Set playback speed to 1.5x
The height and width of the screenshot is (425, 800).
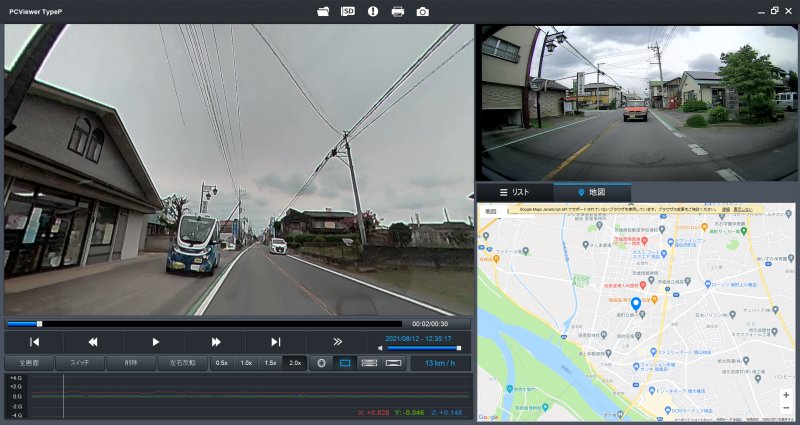270,363
